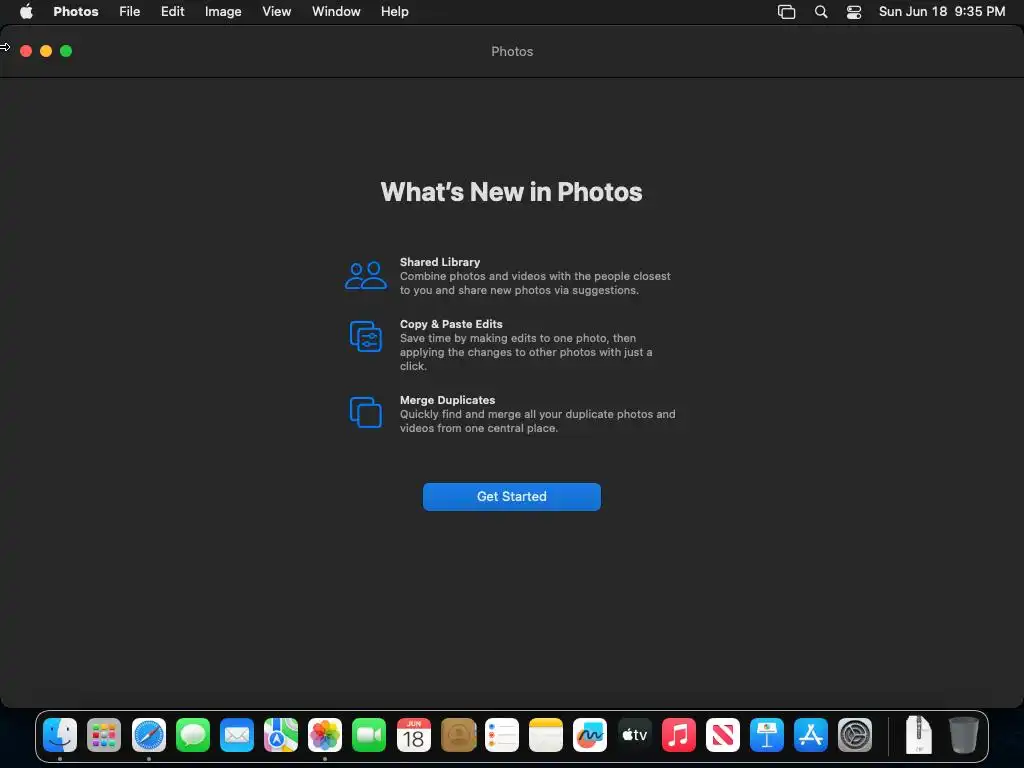Click the ZIP archive file in the Dock
1024x768 pixels.
pos(918,735)
